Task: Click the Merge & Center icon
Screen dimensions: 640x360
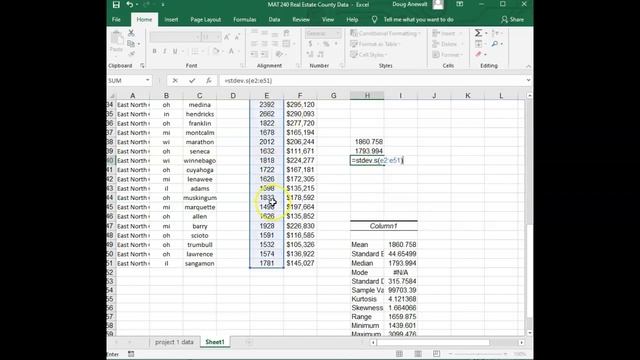Action: 287,44
